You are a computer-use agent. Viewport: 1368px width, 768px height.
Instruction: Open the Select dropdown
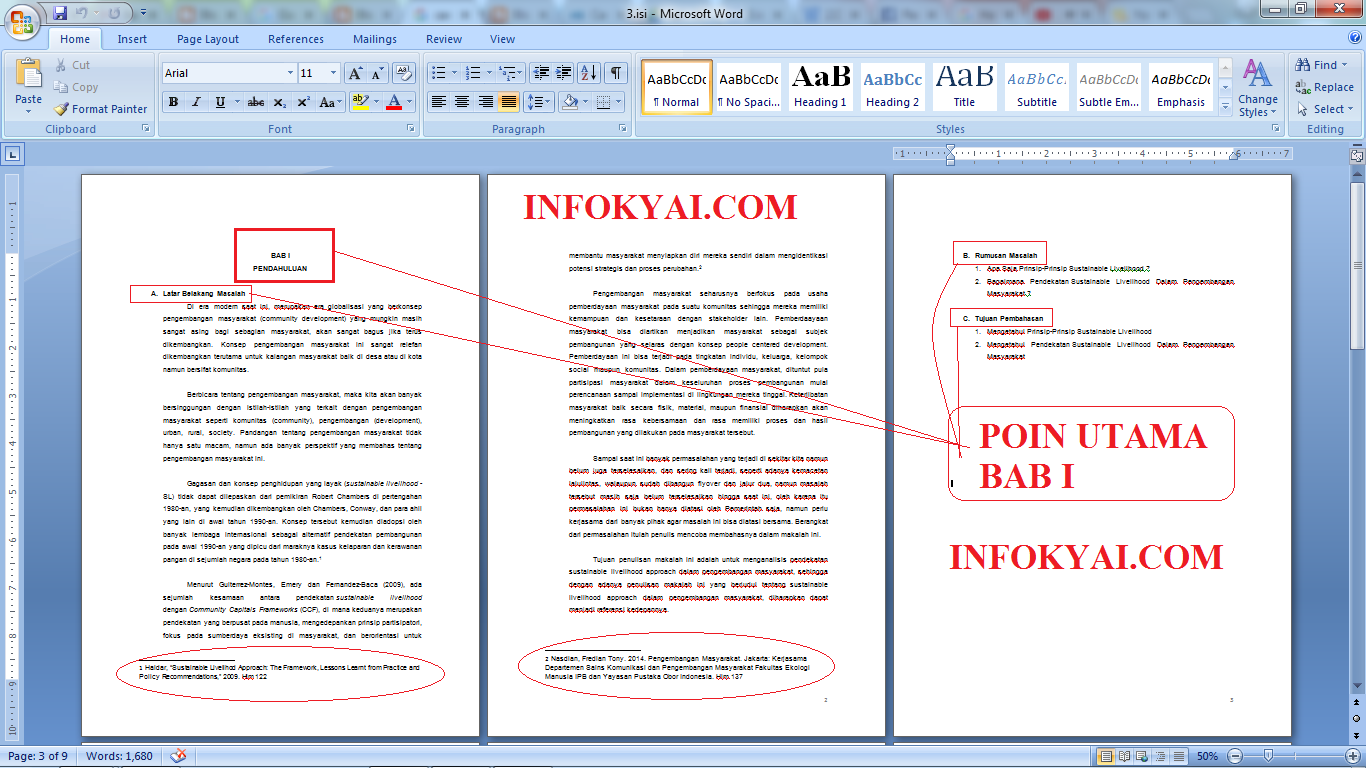(x=1325, y=109)
